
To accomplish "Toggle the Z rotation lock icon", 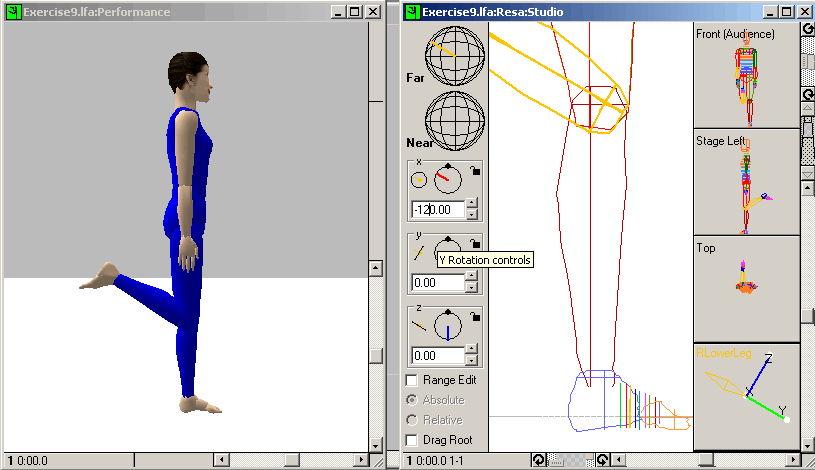I will click(475, 316).
